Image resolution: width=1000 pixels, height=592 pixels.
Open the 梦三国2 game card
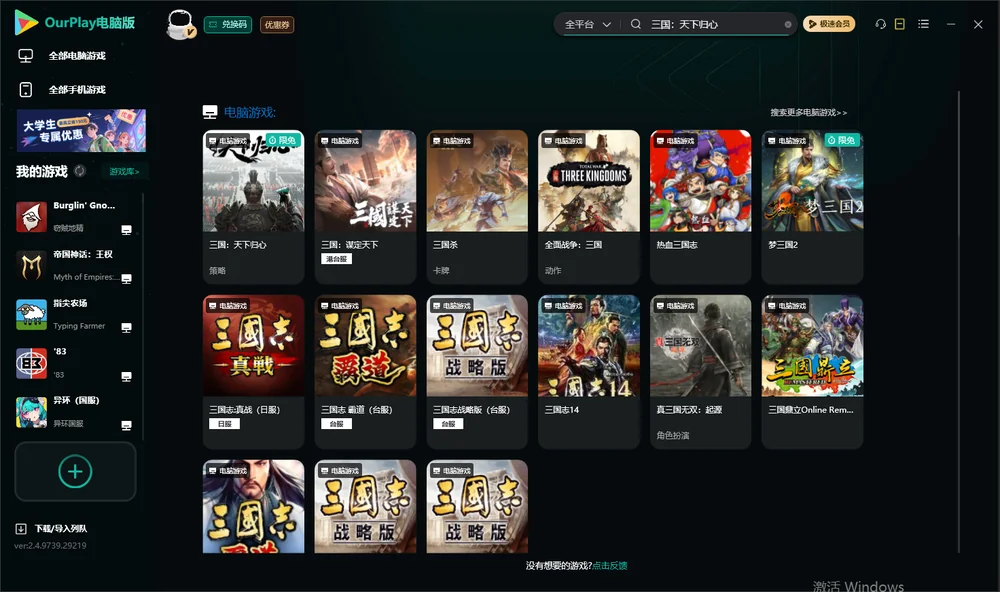pos(812,207)
